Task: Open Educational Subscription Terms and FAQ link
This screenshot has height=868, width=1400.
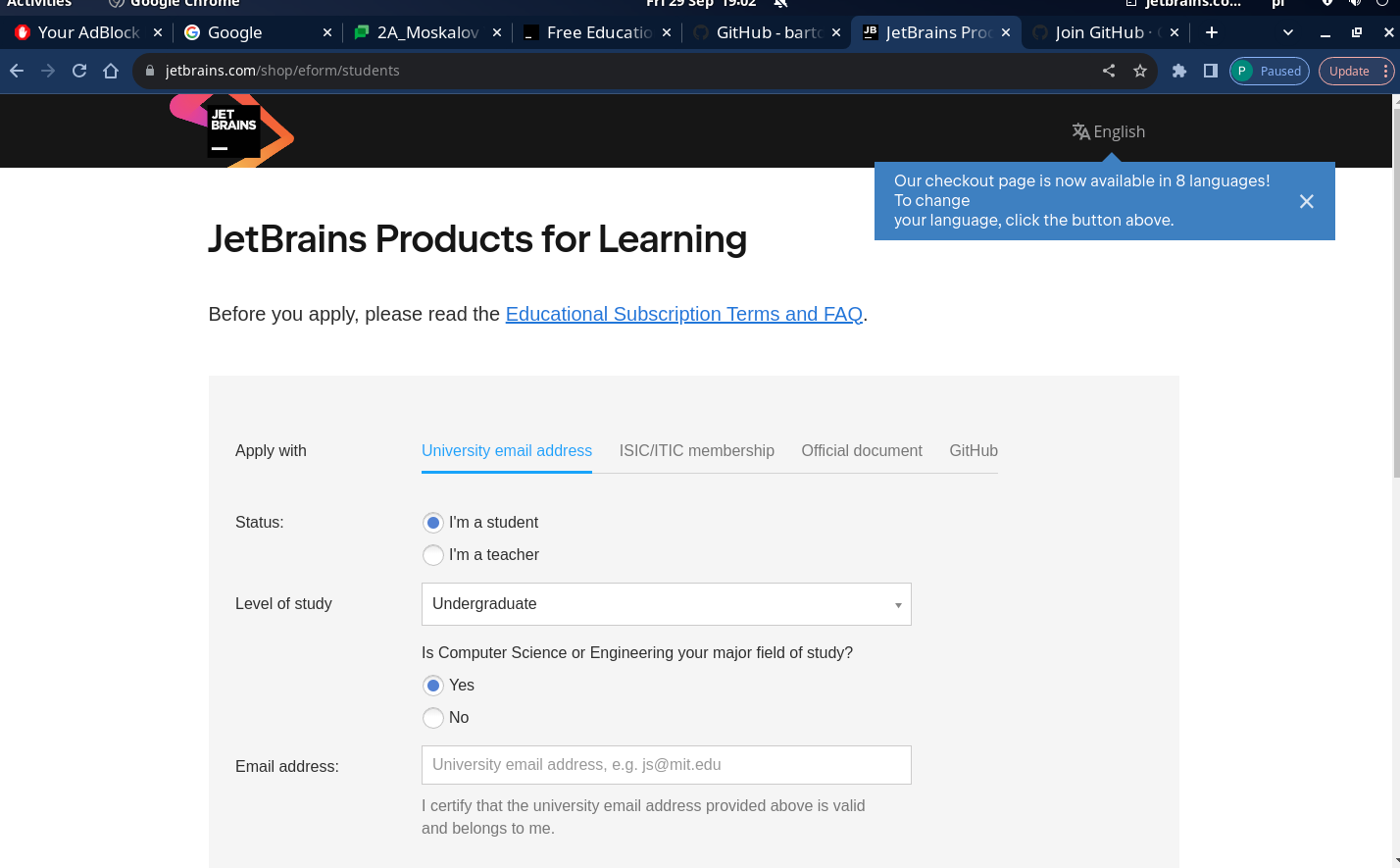Action: 684,314
